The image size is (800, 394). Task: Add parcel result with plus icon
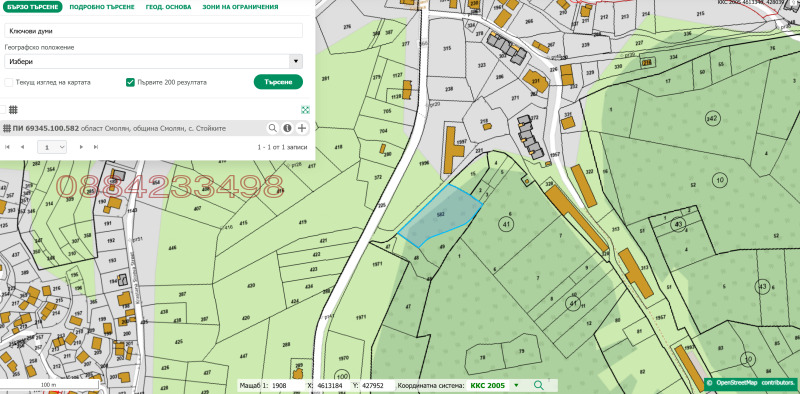[302, 128]
